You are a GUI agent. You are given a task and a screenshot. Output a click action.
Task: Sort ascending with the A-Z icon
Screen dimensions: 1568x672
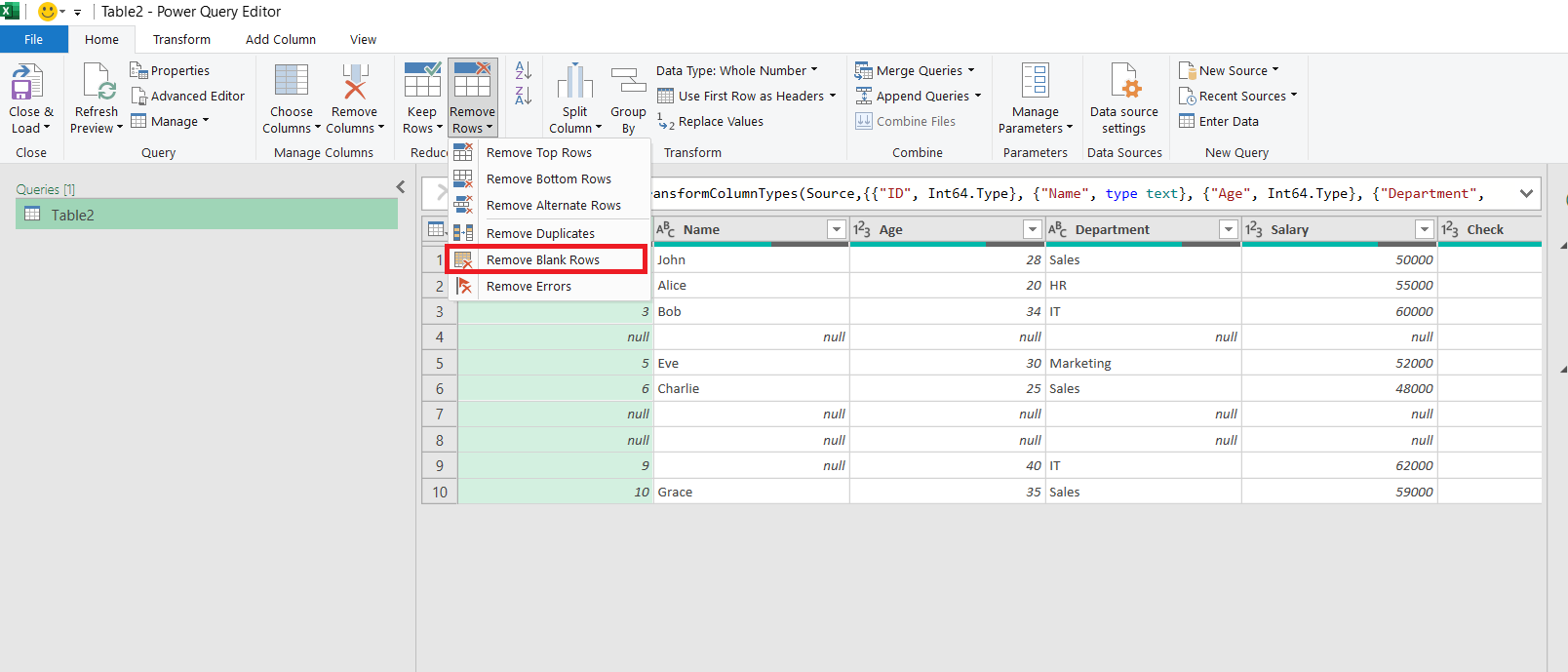coord(524,70)
